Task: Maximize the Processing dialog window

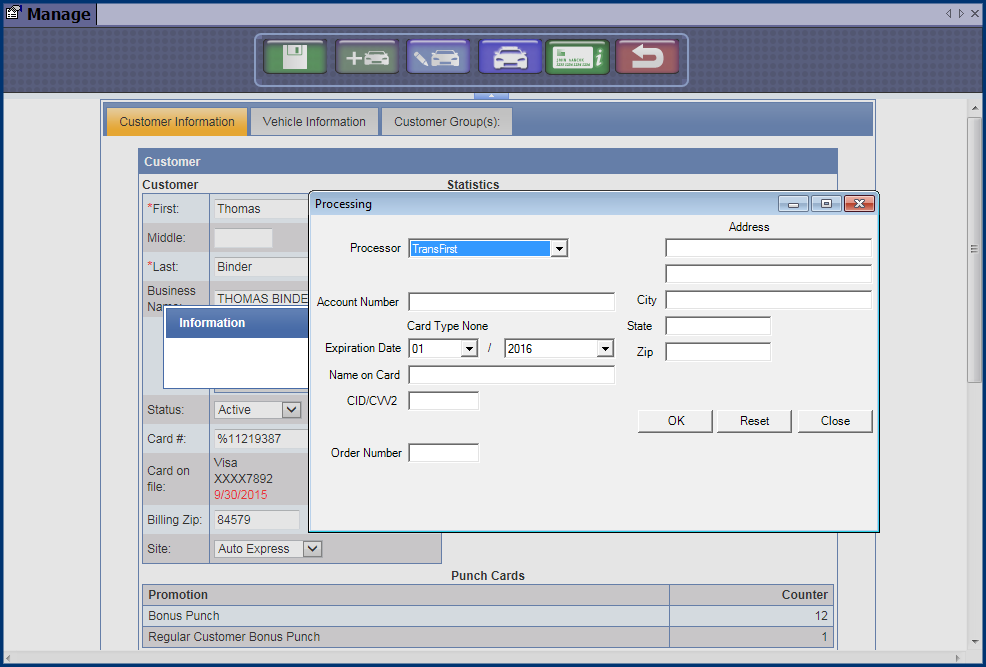Action: point(826,204)
